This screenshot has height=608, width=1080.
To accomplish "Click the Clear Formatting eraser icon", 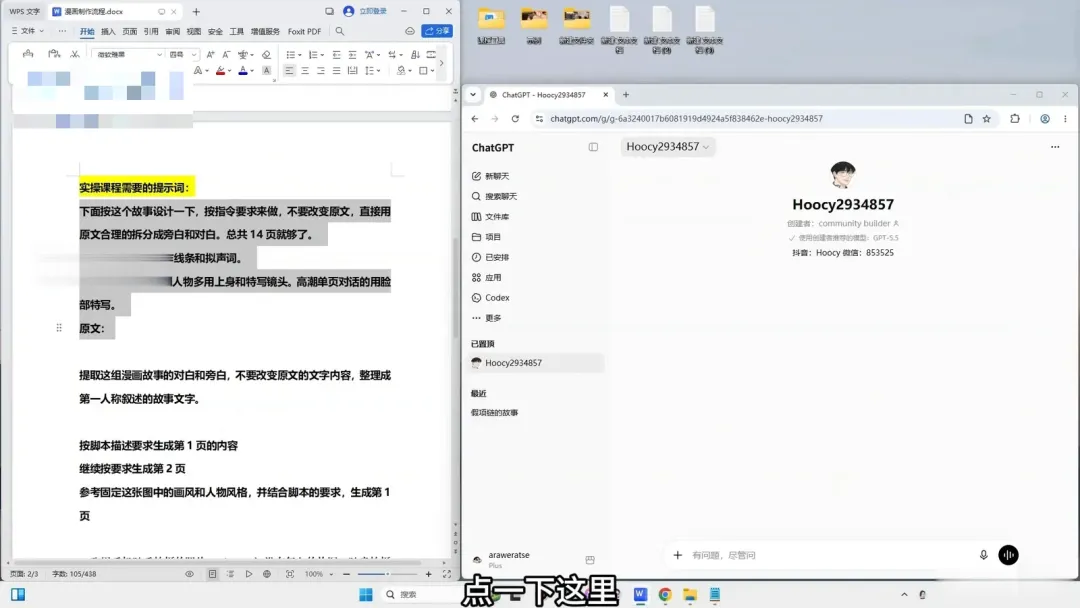I will [266, 54].
